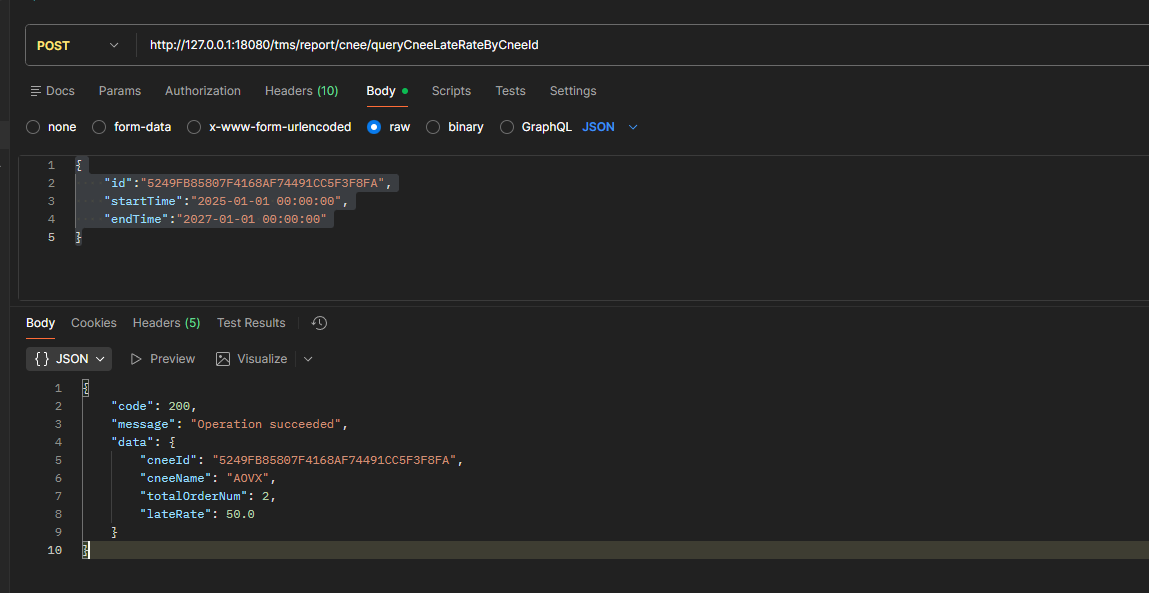Image resolution: width=1149 pixels, height=593 pixels.
Task: Click the Preview play icon
Action: 137,359
